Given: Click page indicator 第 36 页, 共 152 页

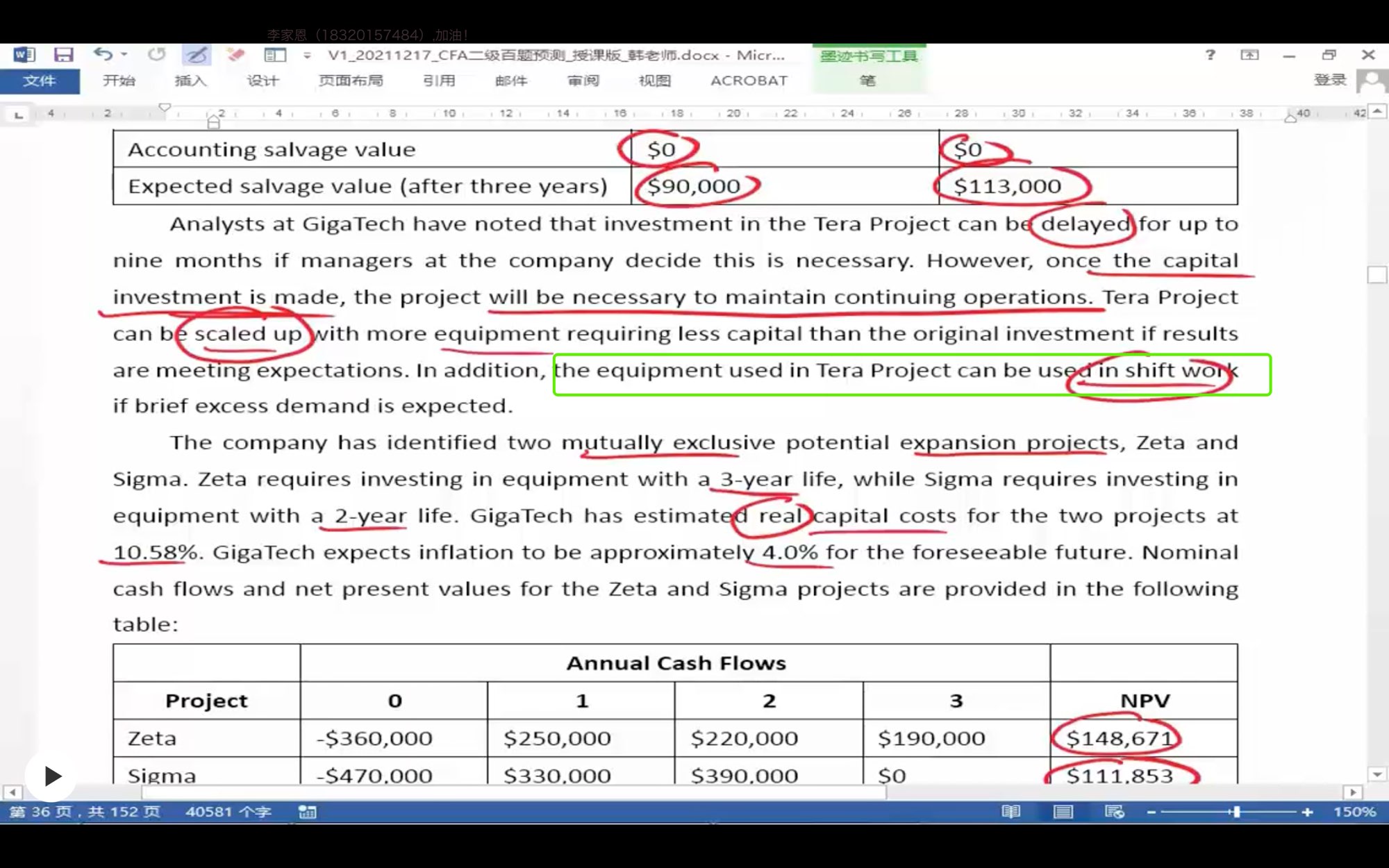Looking at the screenshot, I should [x=85, y=812].
